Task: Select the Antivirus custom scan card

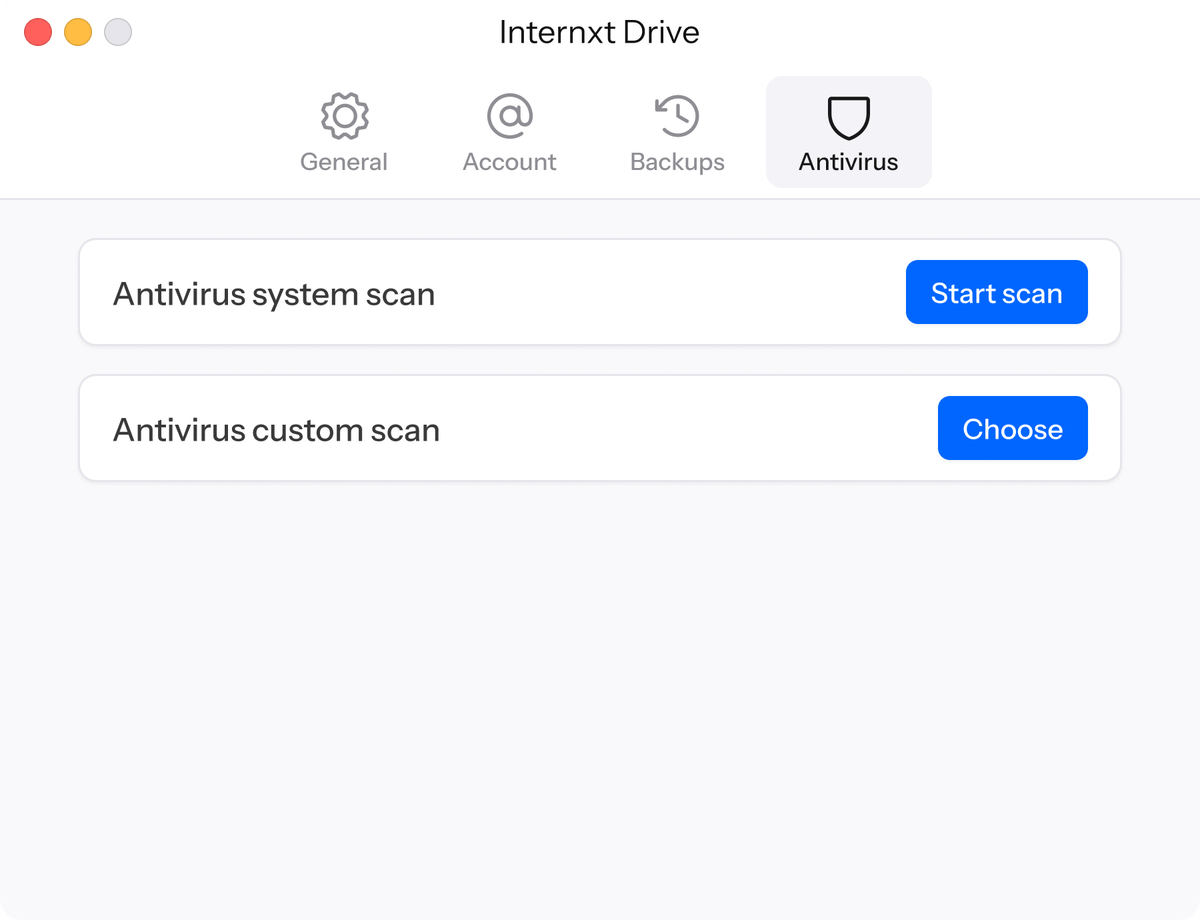Action: click(x=600, y=428)
